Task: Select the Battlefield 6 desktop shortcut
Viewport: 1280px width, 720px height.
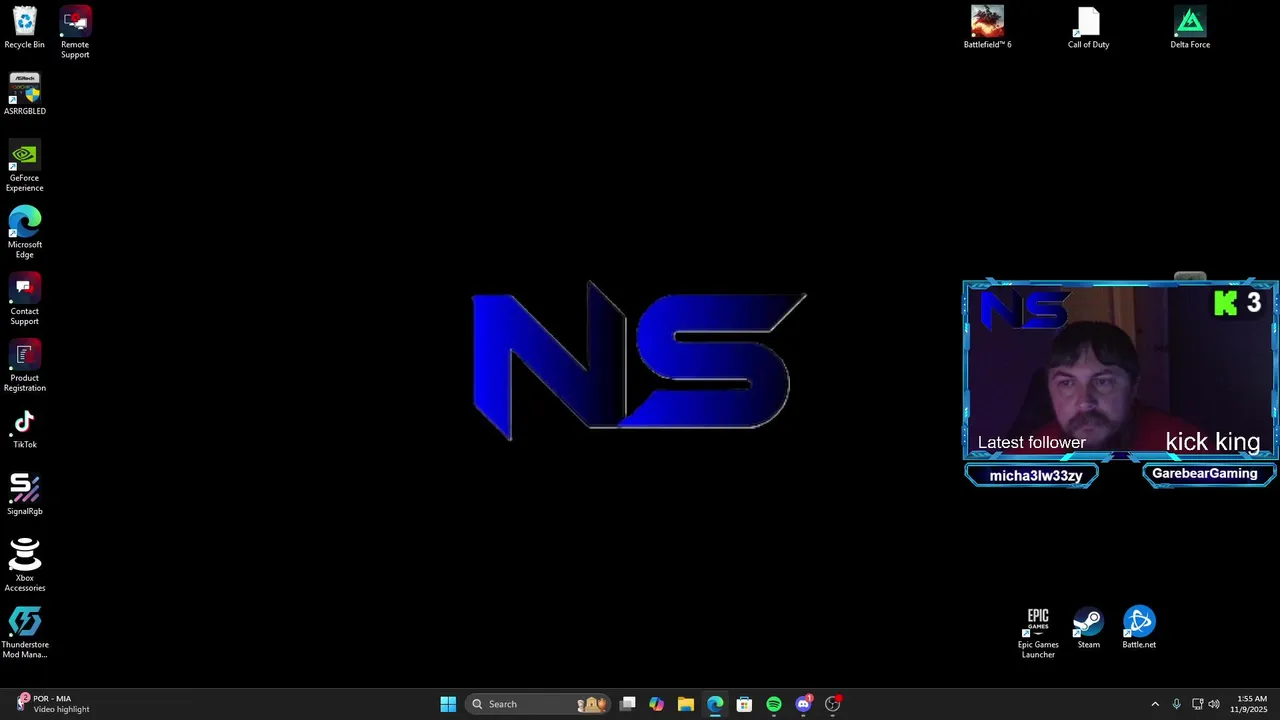Action: [987, 28]
